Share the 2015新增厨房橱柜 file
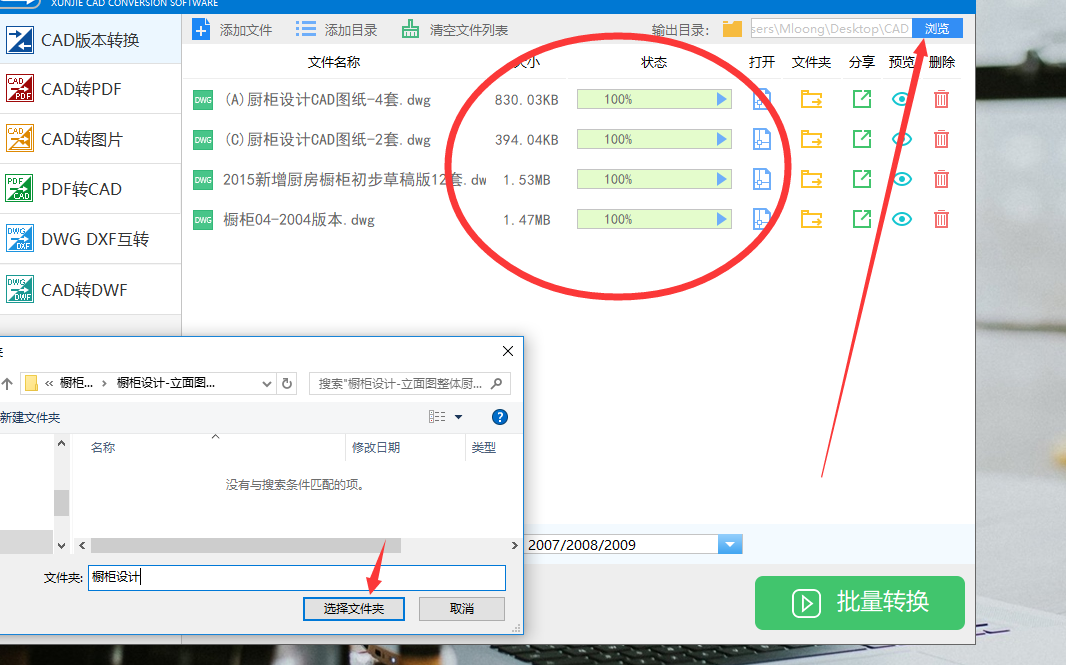Screen dimensions: 1066x665 pyautogui.click(x=861, y=180)
